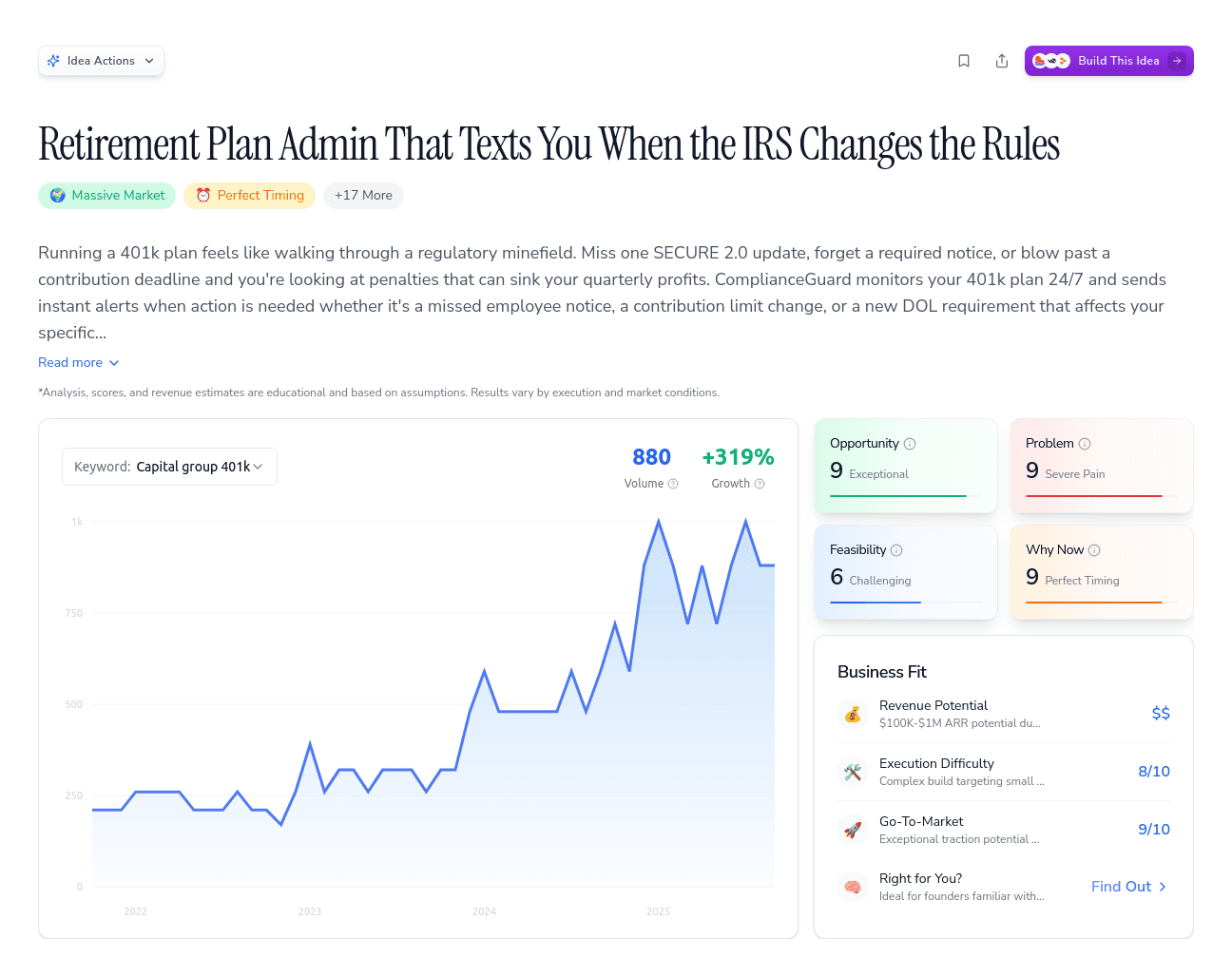Click the Volume help icon
The height and width of the screenshot is (977, 1232).
coord(673,484)
